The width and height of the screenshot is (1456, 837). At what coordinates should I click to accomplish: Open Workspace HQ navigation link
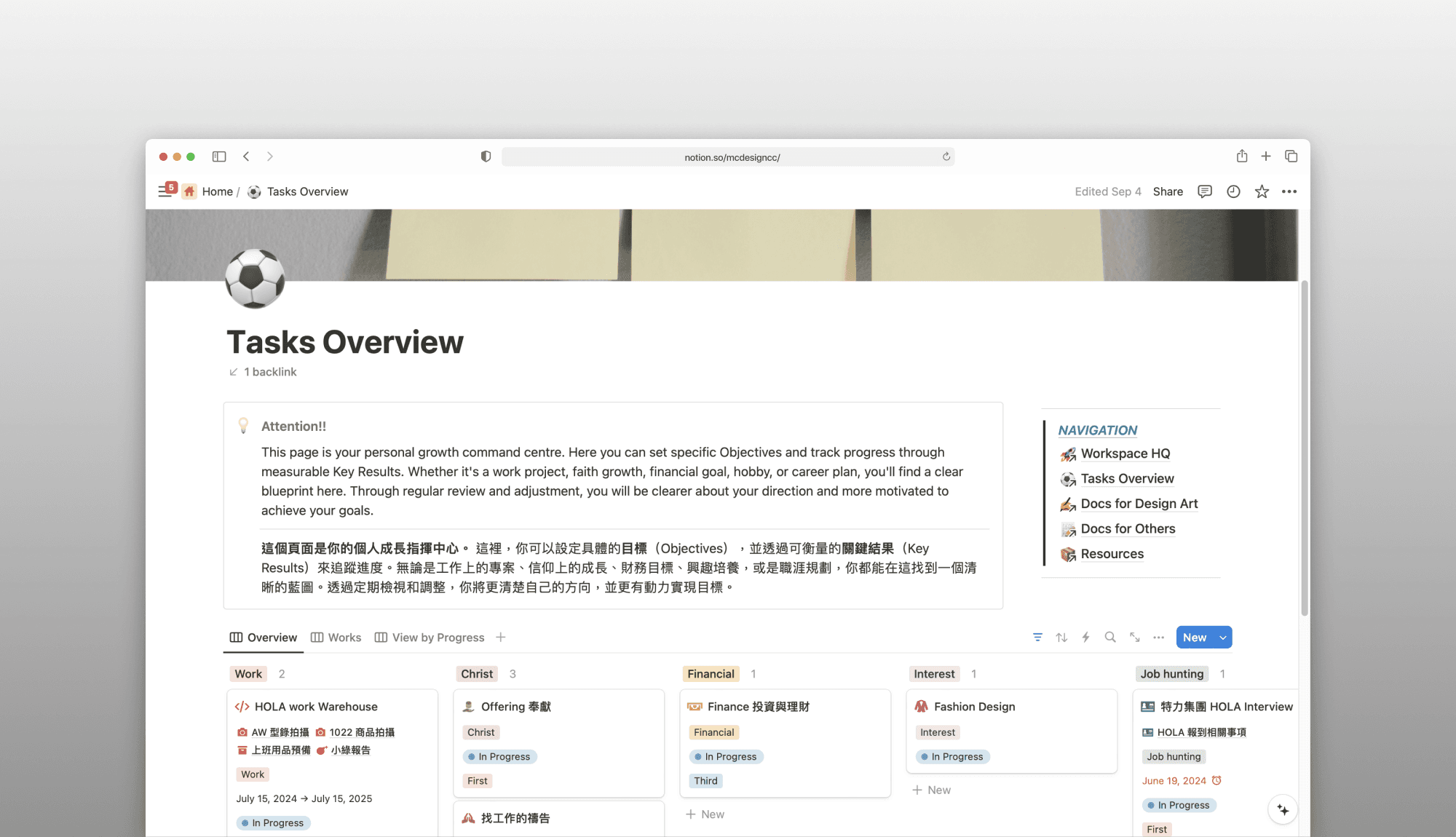coord(1125,453)
